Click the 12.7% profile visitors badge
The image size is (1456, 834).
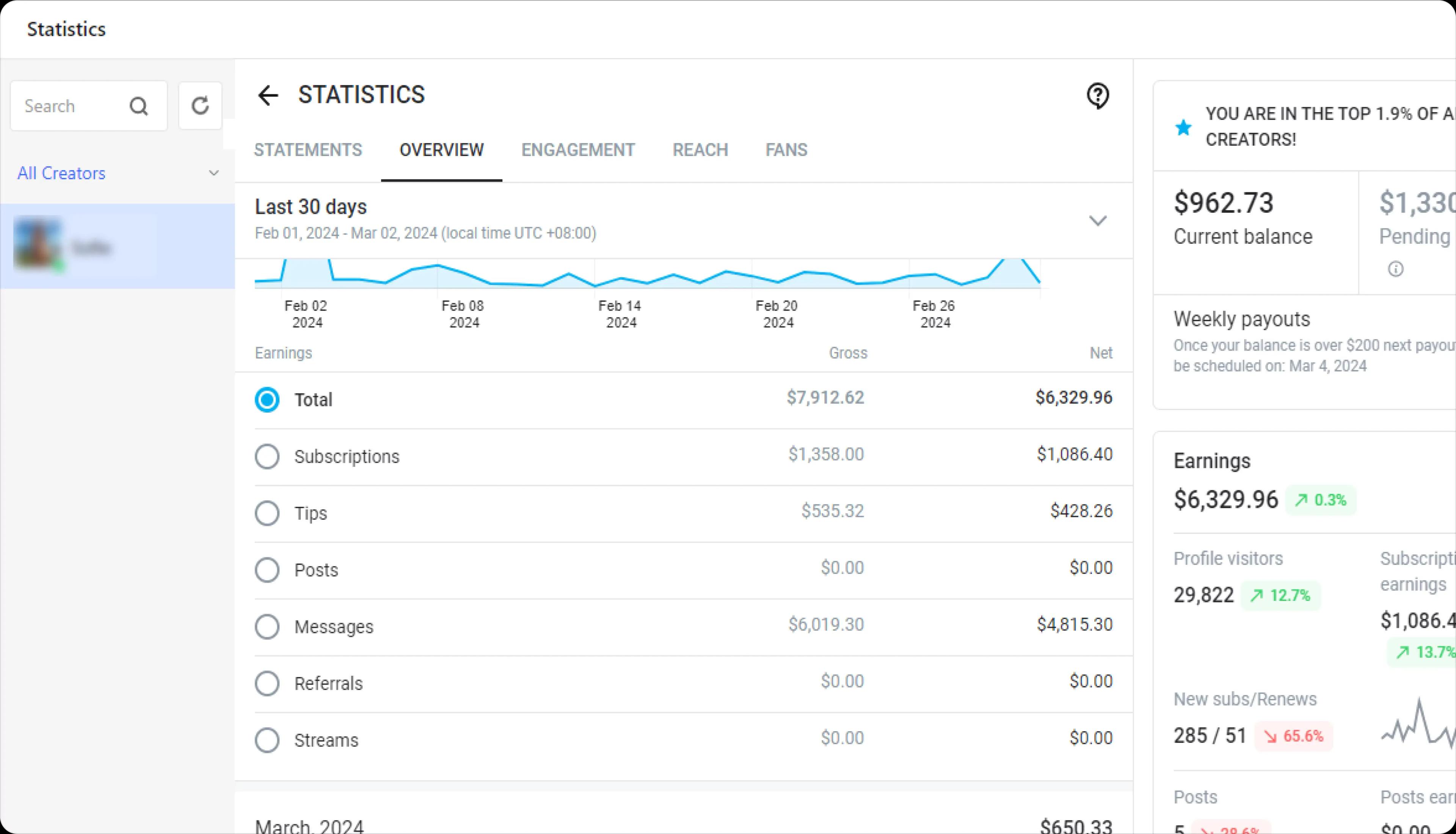pyautogui.click(x=1280, y=596)
